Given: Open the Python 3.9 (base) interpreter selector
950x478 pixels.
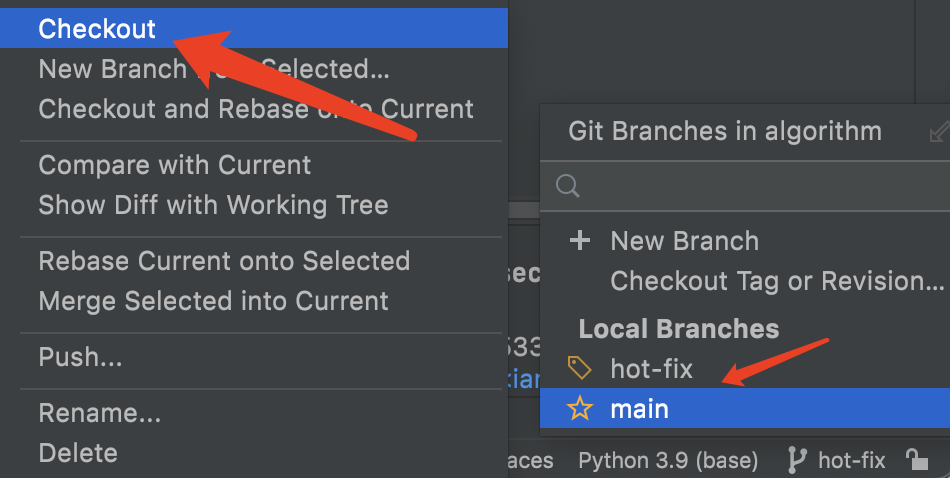Looking at the screenshot, I should [667, 460].
